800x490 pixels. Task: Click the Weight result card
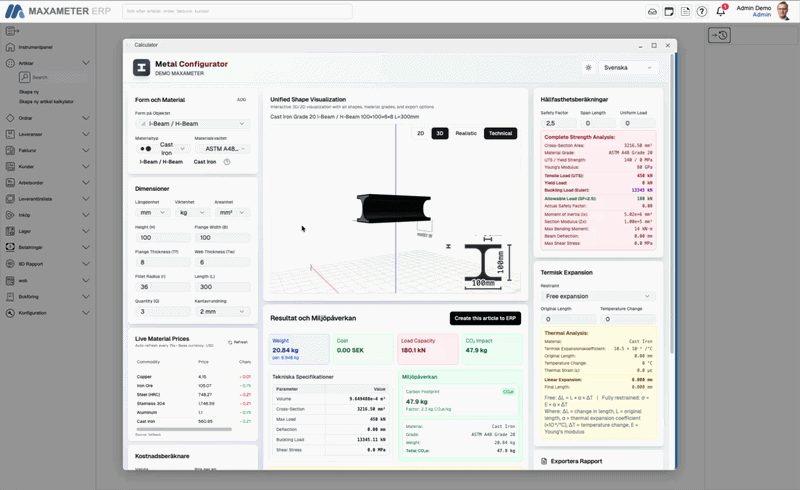point(299,349)
